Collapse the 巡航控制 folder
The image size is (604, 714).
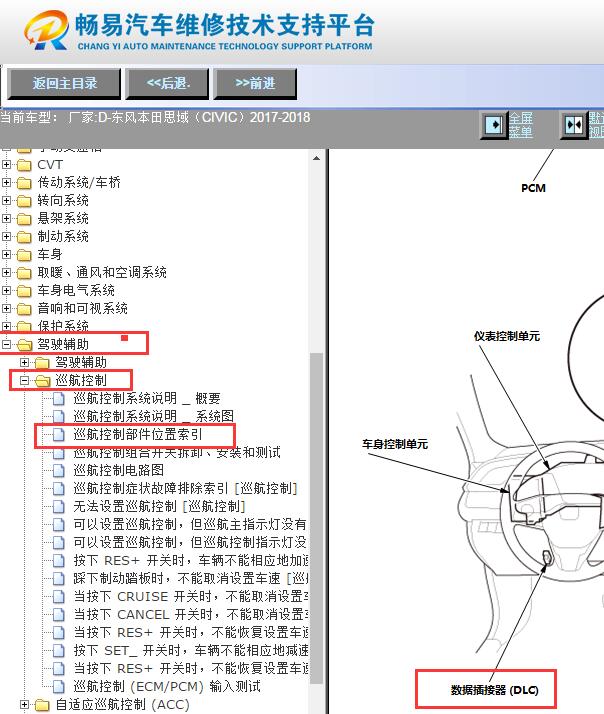click(25, 380)
